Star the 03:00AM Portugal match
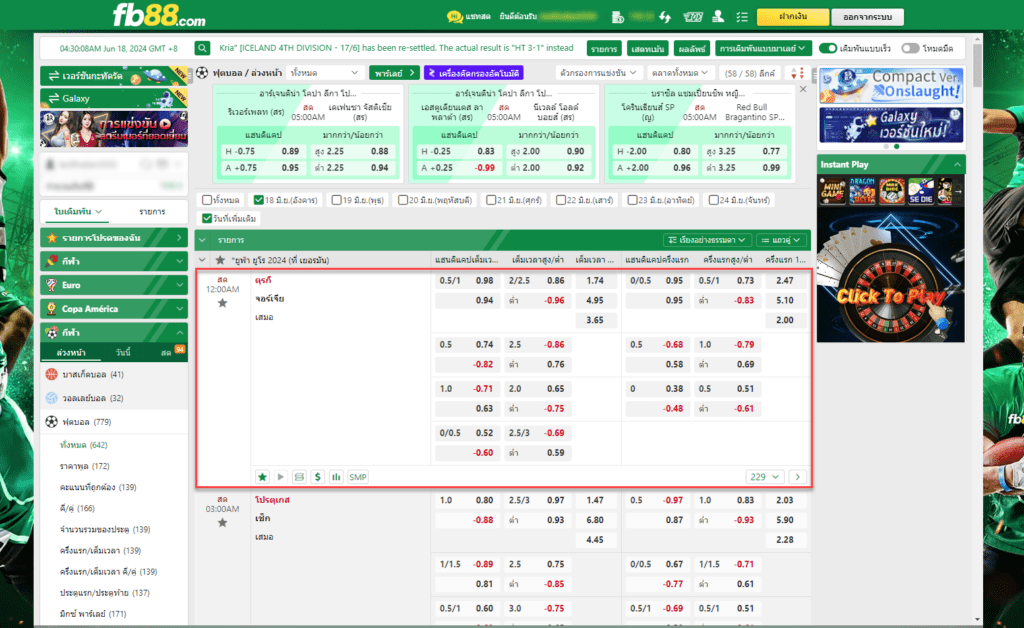The height and width of the screenshot is (628, 1024). 223,523
